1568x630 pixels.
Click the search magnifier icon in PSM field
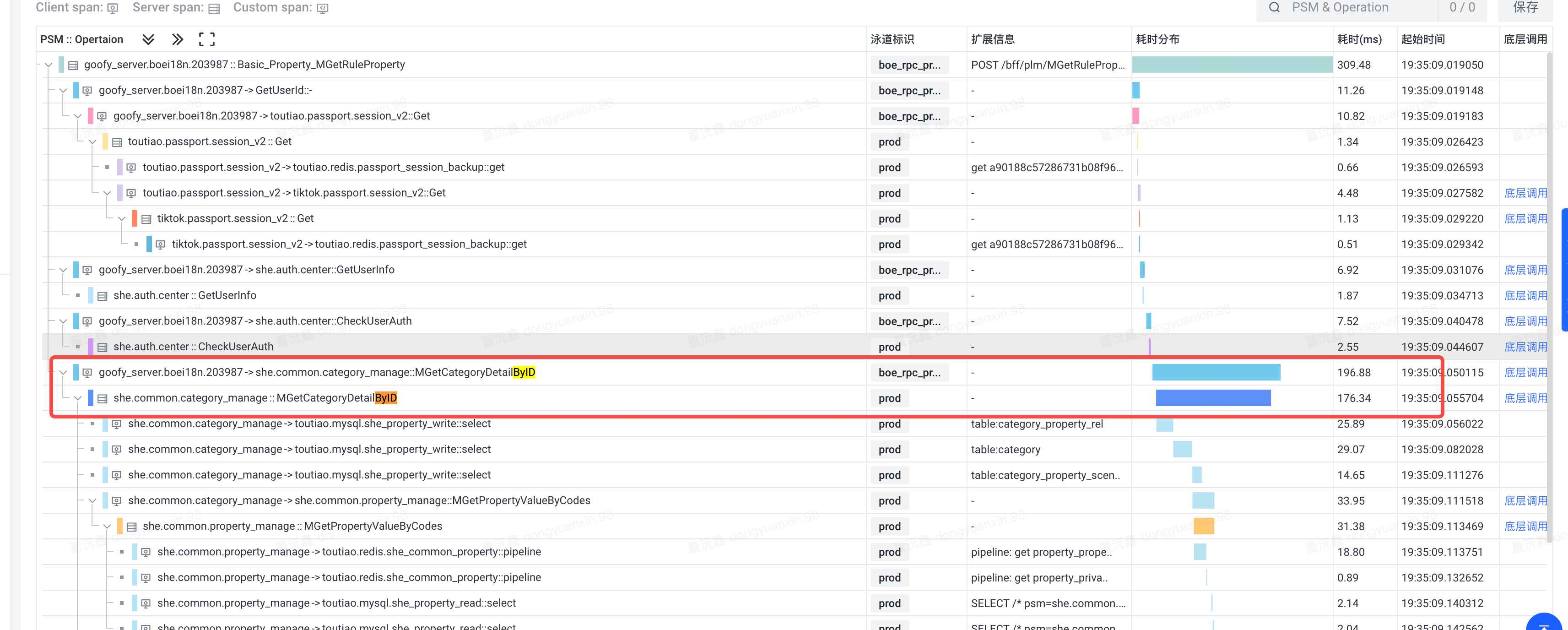click(1274, 7)
